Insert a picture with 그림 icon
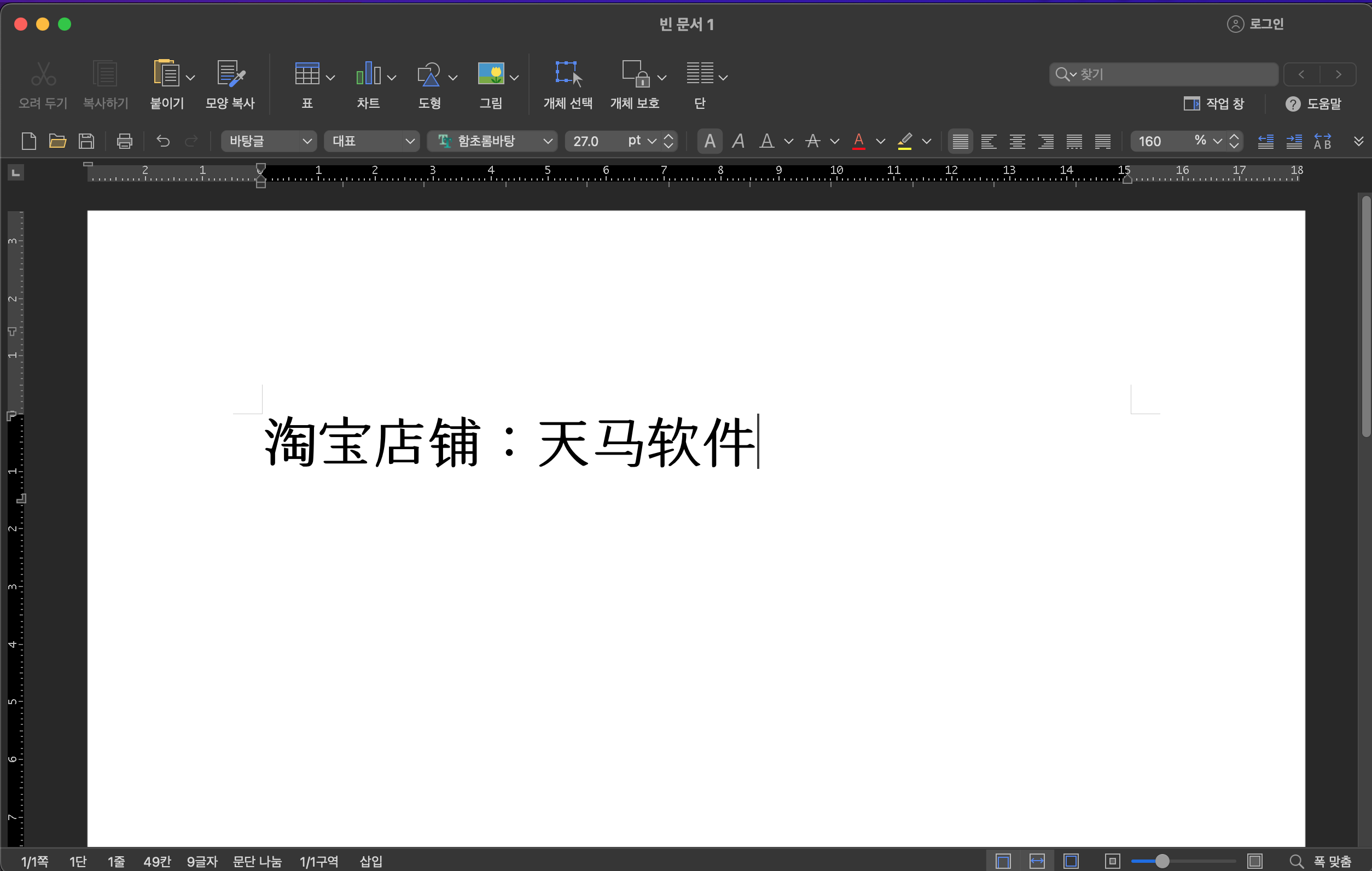1372x871 pixels. coord(491,74)
